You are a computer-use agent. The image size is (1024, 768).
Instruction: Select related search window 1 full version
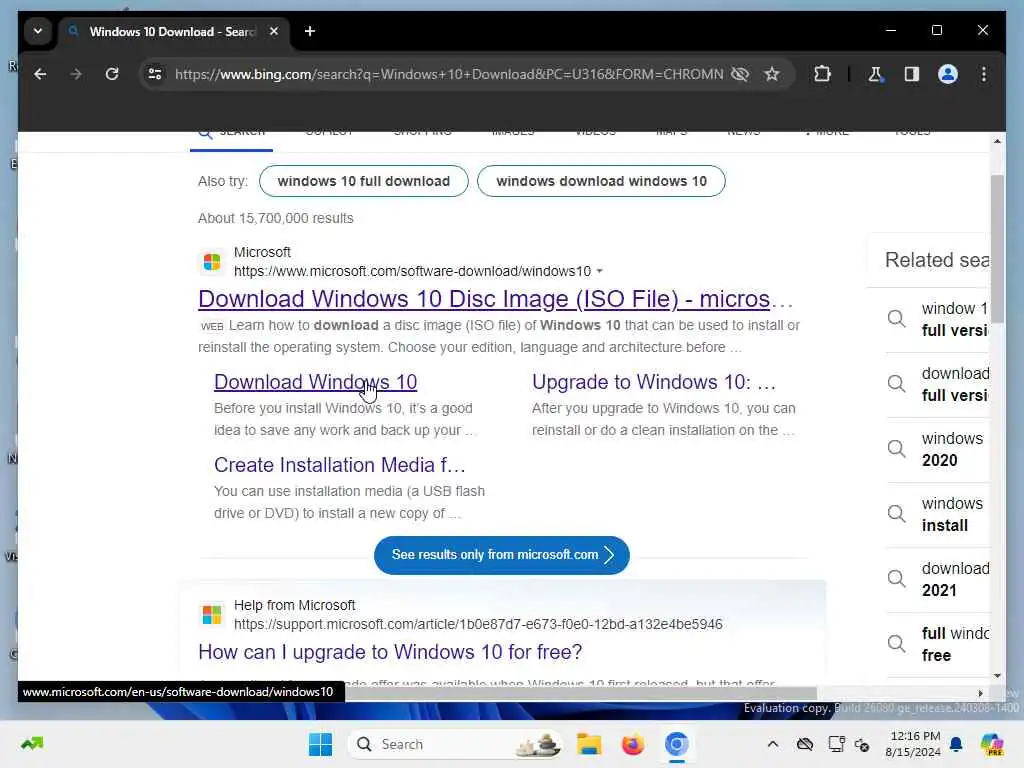point(938,319)
